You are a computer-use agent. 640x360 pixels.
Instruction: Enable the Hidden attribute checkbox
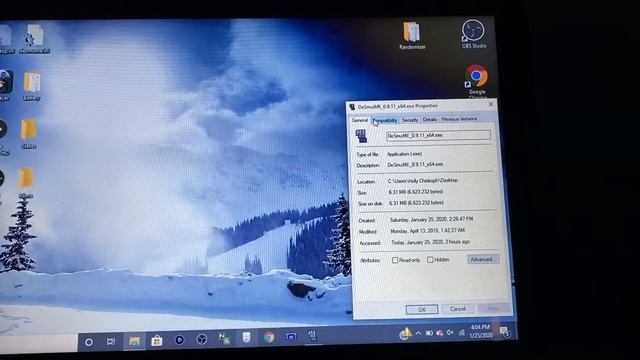pyautogui.click(x=430, y=260)
